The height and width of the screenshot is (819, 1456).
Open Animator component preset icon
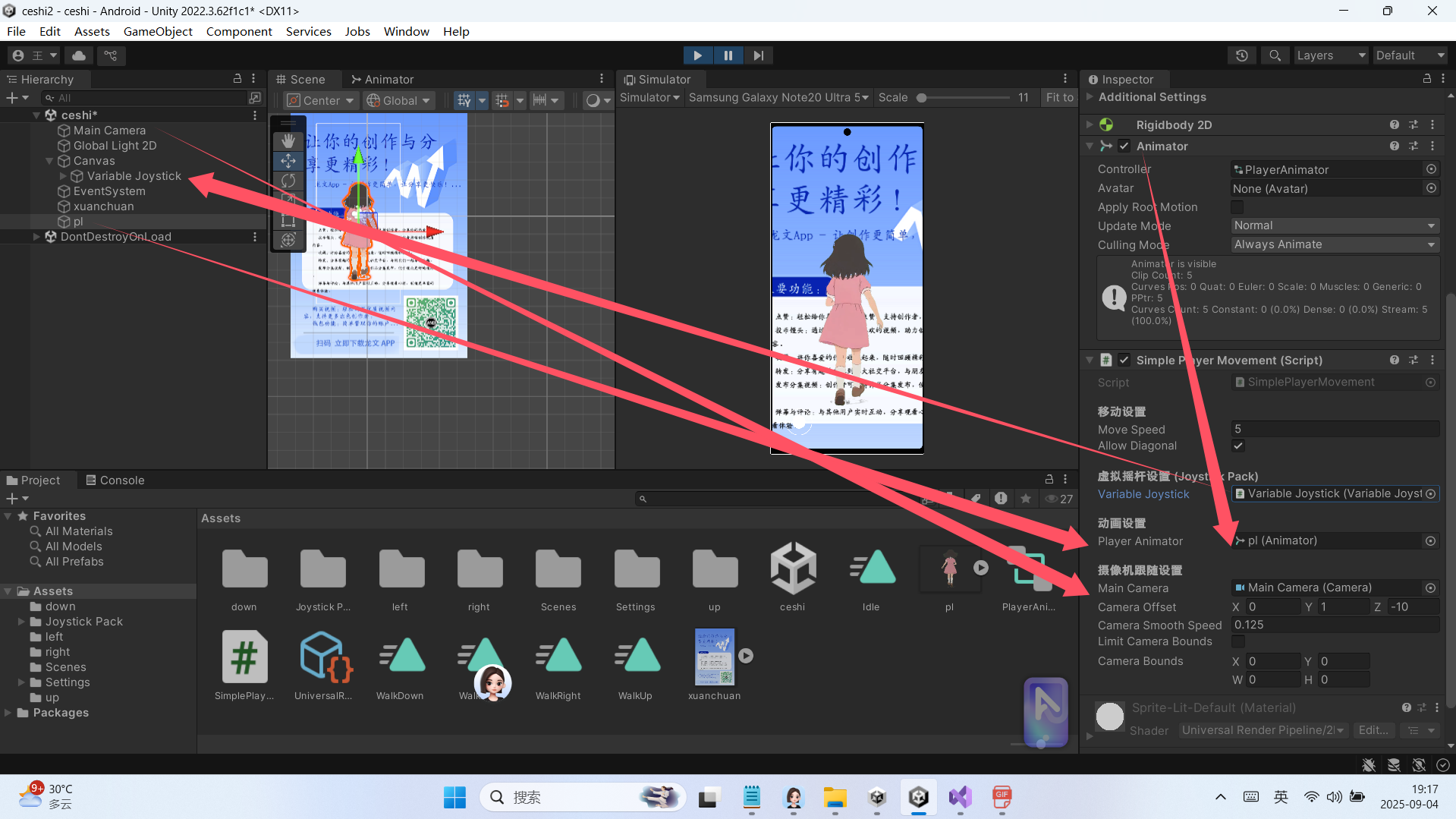[1414, 146]
